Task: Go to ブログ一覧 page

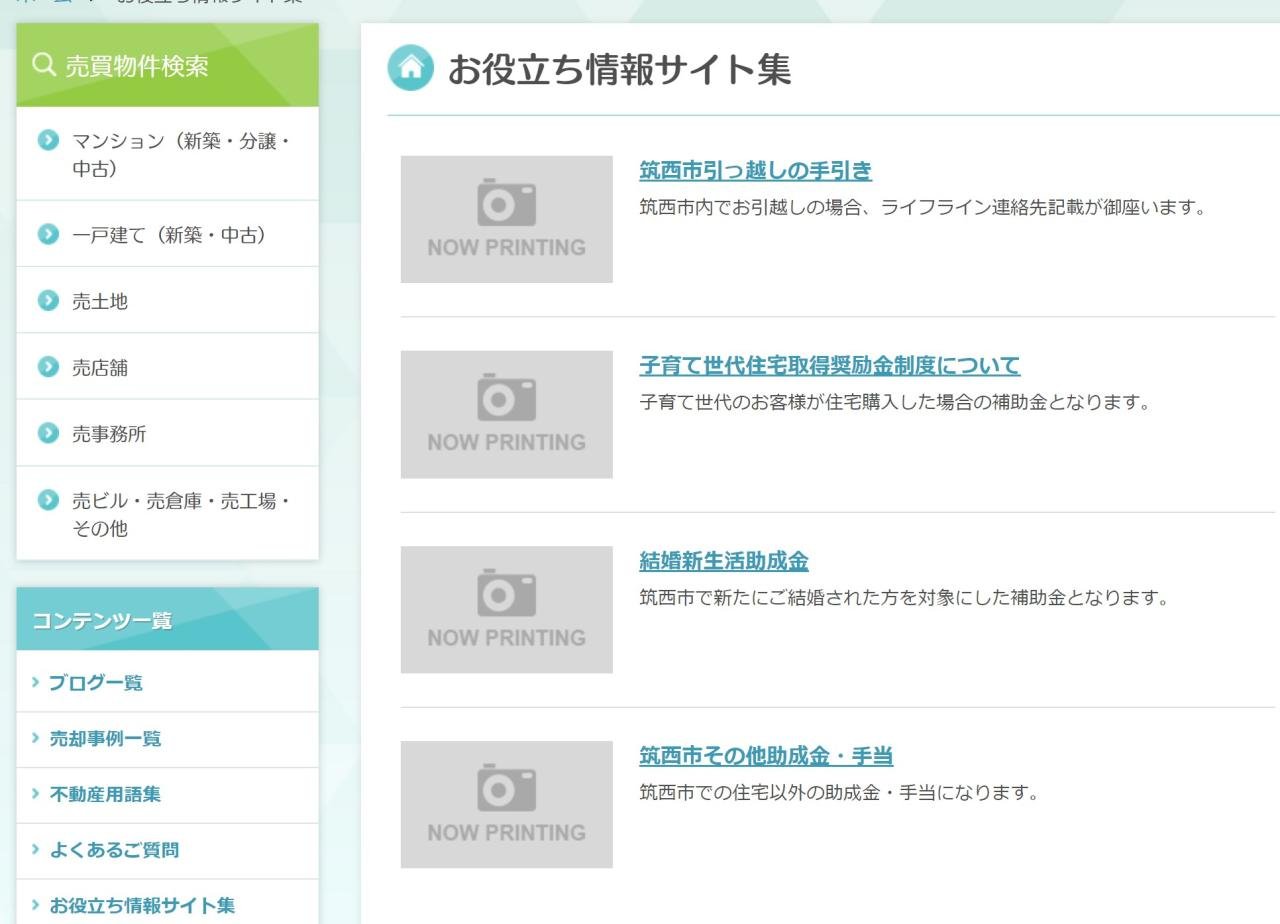Action: [x=96, y=683]
